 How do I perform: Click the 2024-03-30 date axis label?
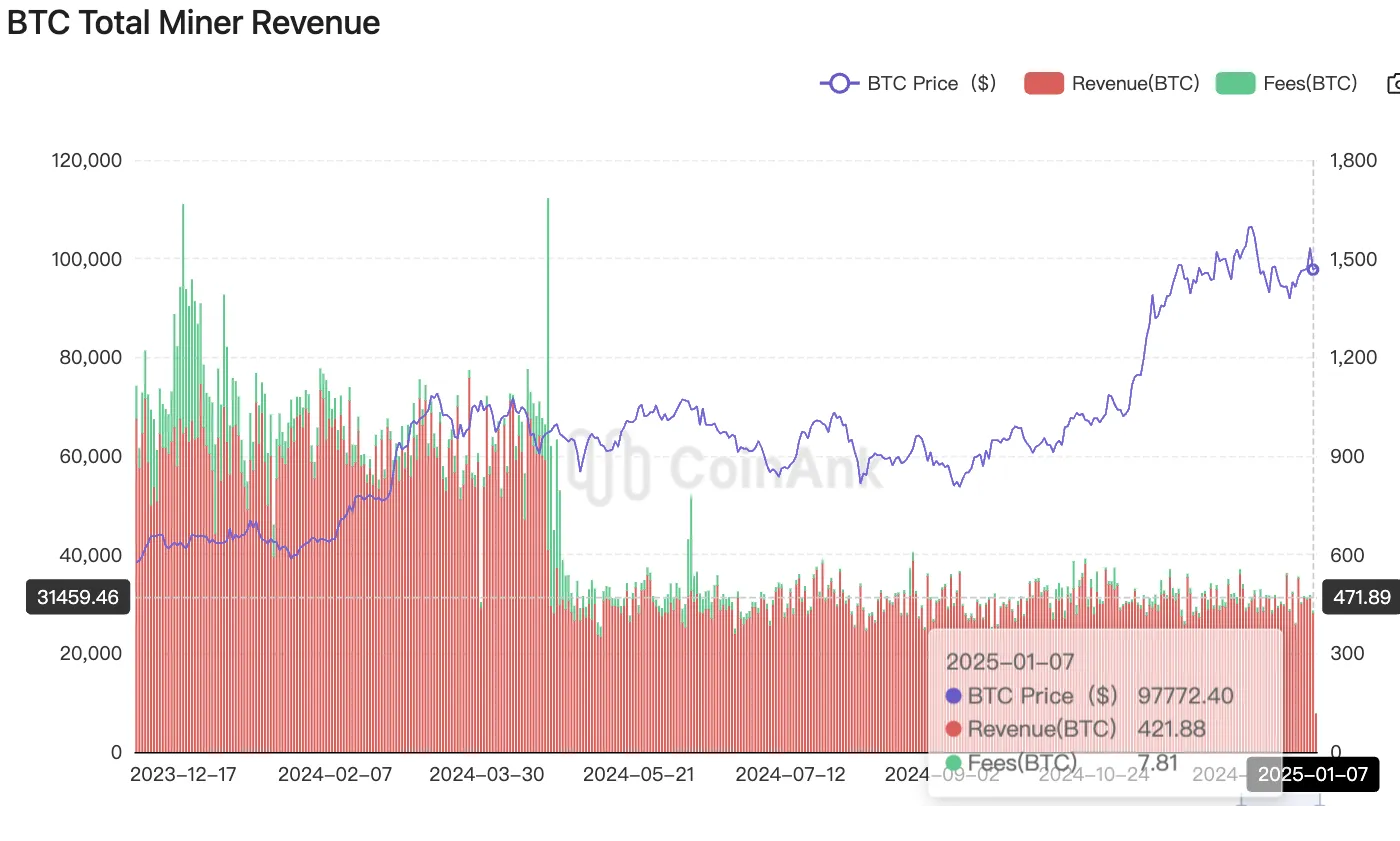[486, 775]
